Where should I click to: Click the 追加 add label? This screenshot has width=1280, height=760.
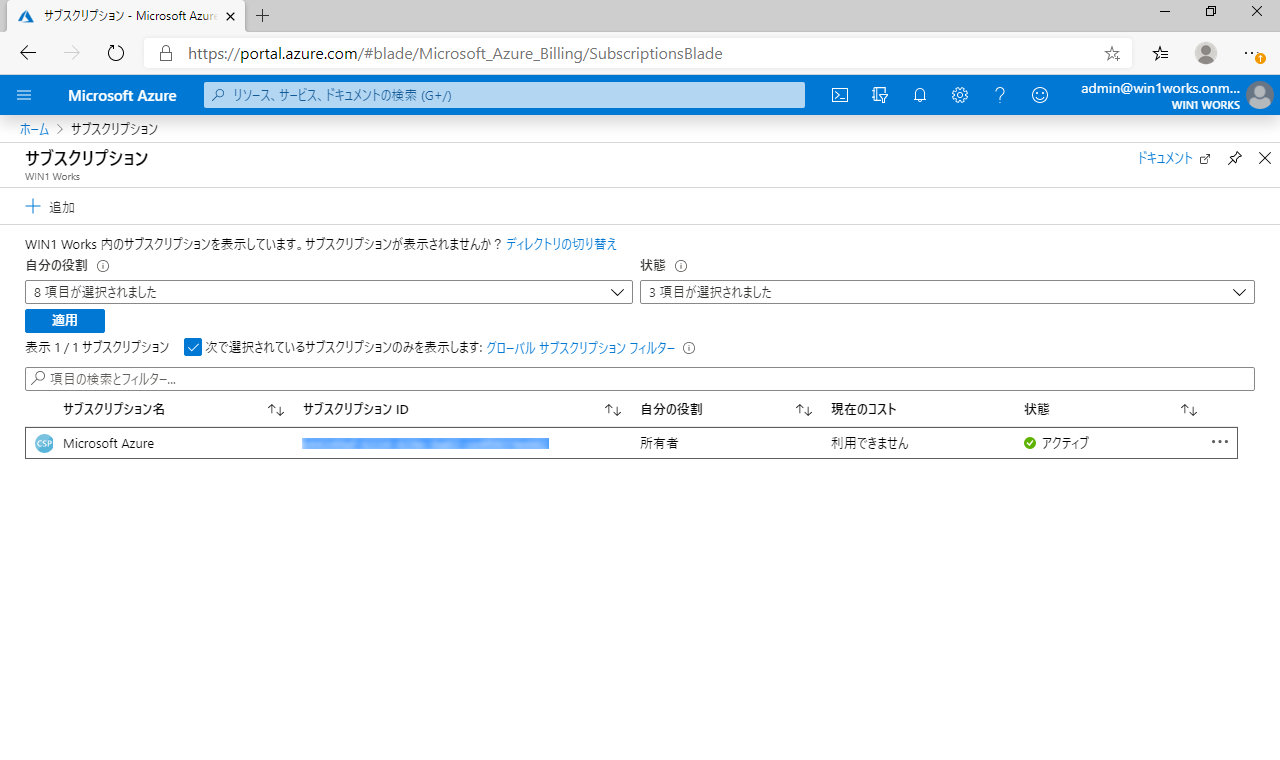[62, 207]
